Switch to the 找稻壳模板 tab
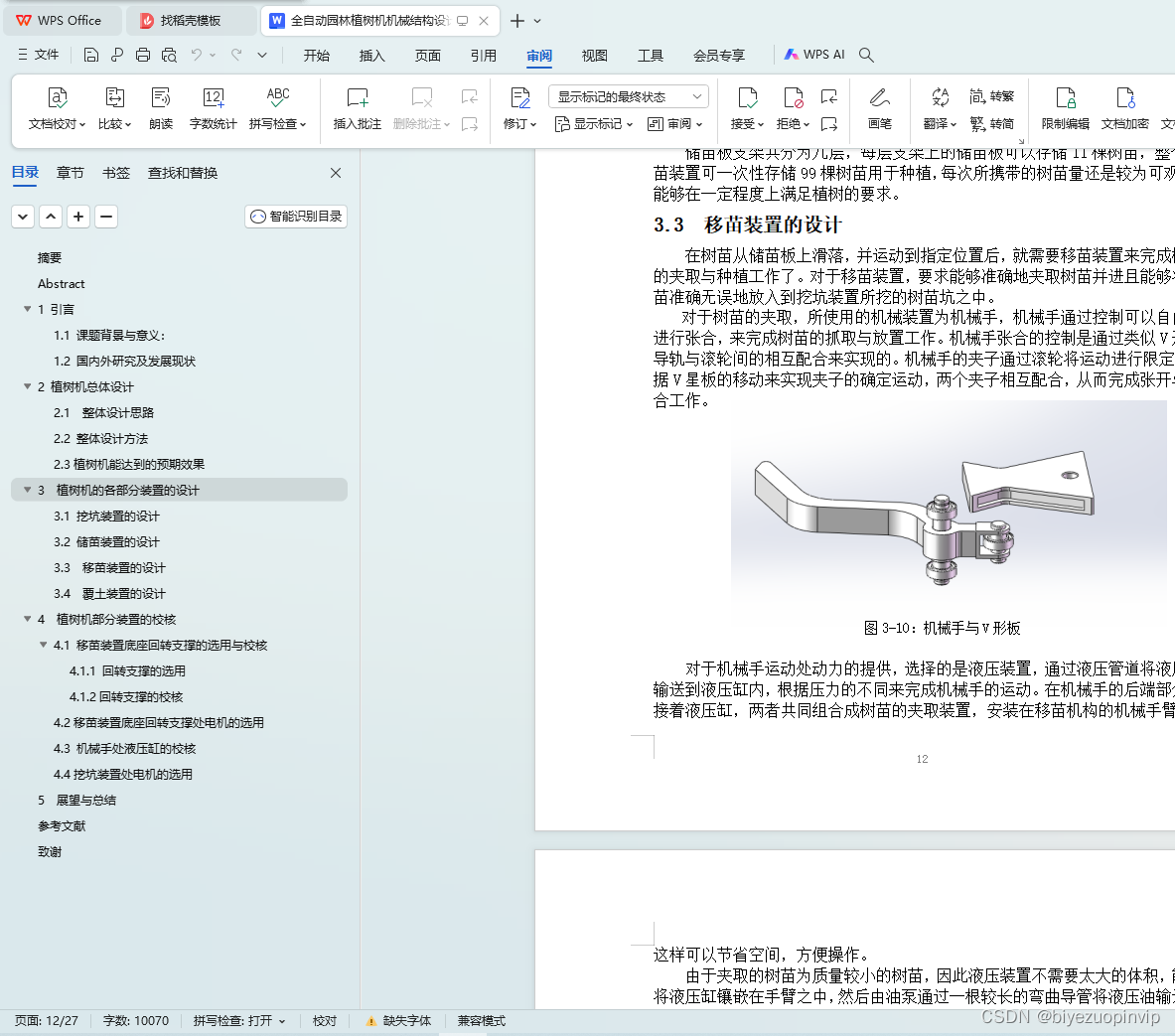The height and width of the screenshot is (1036, 1175). (189, 21)
